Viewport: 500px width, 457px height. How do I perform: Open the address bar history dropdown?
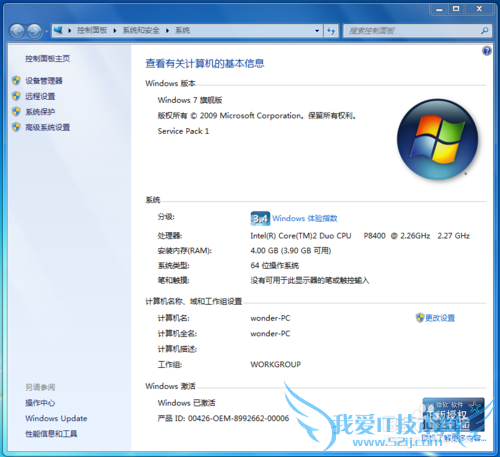point(317,31)
